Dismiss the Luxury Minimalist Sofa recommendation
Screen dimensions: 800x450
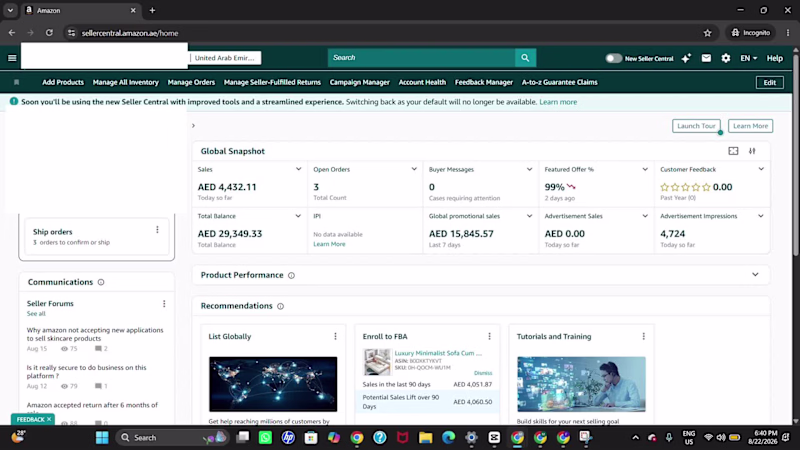tap(483, 373)
